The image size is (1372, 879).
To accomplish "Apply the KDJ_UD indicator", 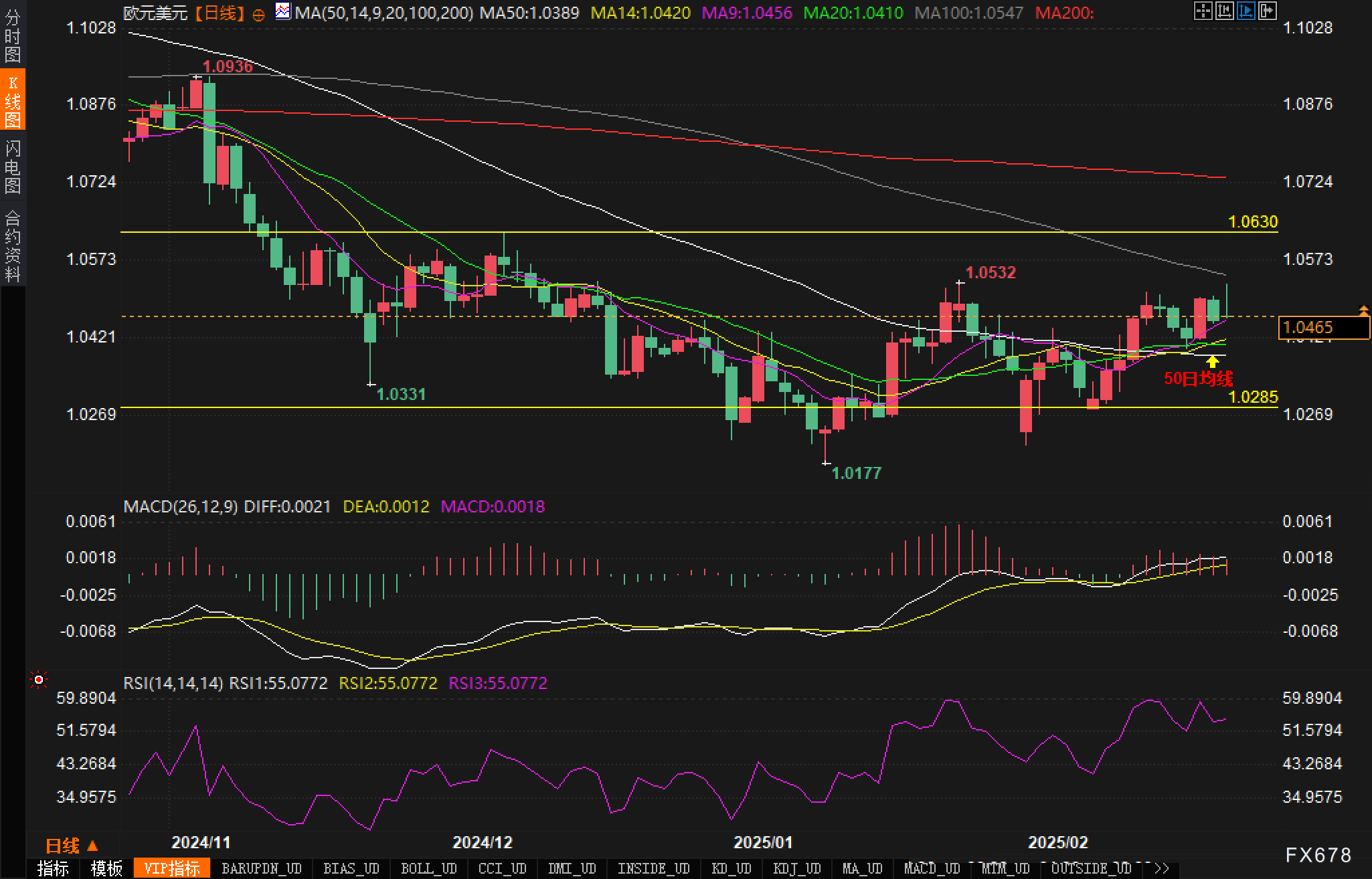I will (796, 868).
